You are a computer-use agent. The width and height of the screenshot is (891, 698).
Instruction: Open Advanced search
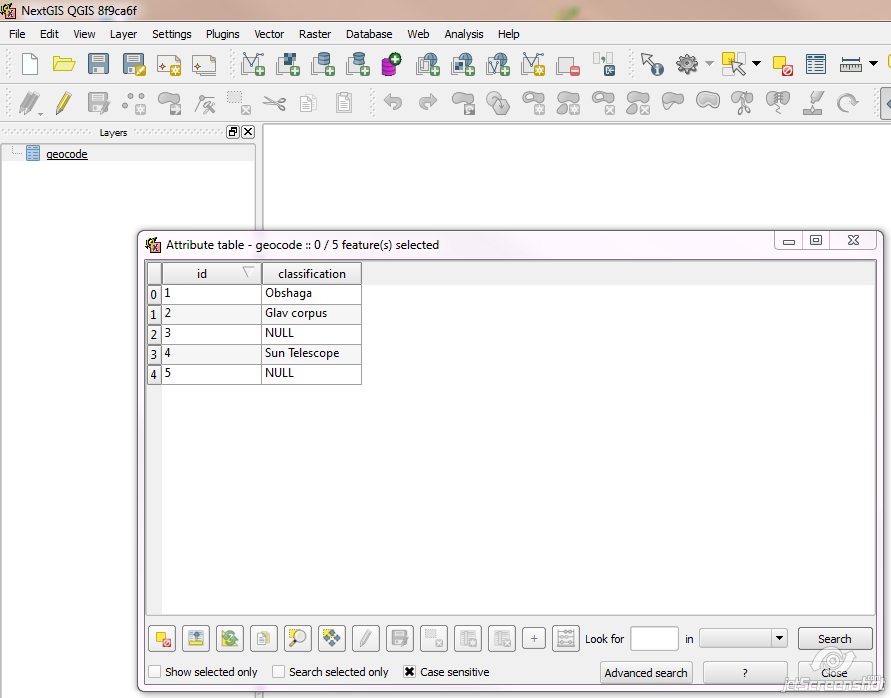(x=646, y=672)
